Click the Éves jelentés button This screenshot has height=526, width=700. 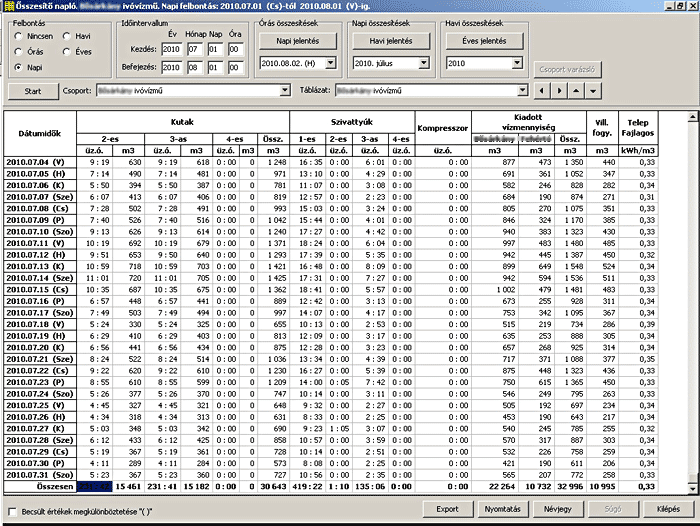pos(484,41)
